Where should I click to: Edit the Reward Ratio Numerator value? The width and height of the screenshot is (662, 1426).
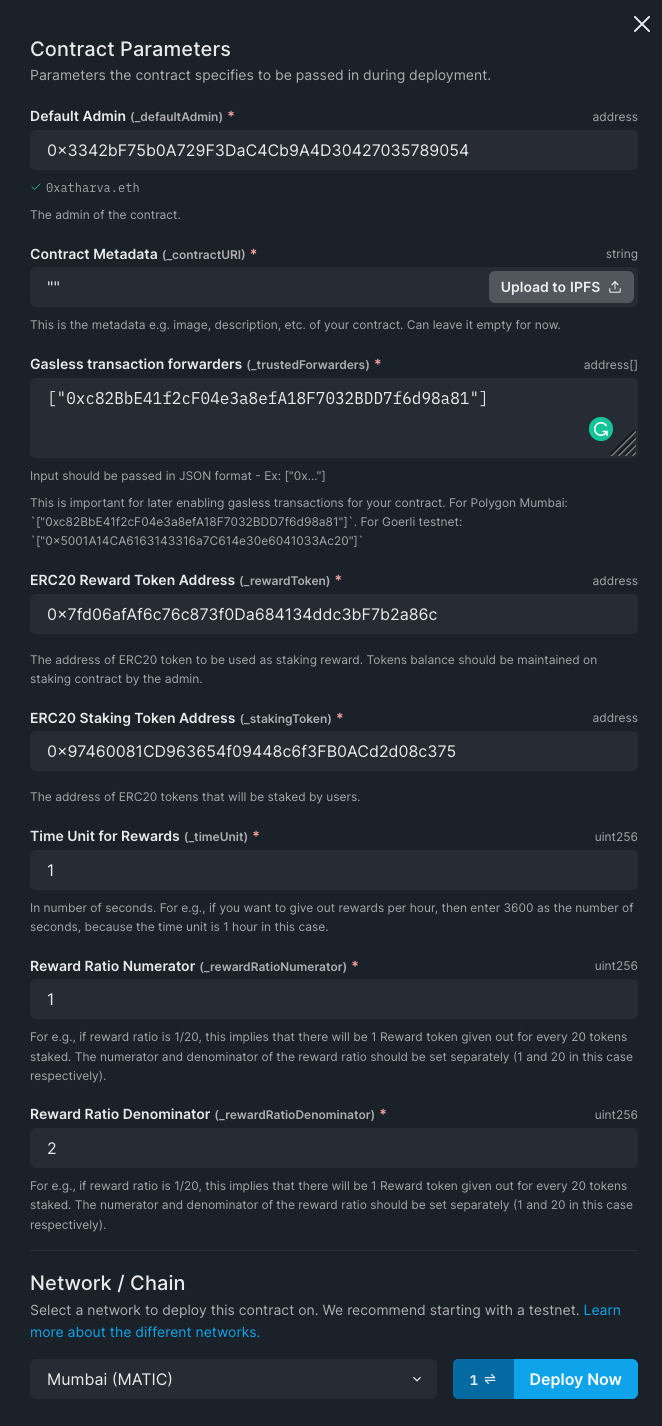tap(333, 999)
